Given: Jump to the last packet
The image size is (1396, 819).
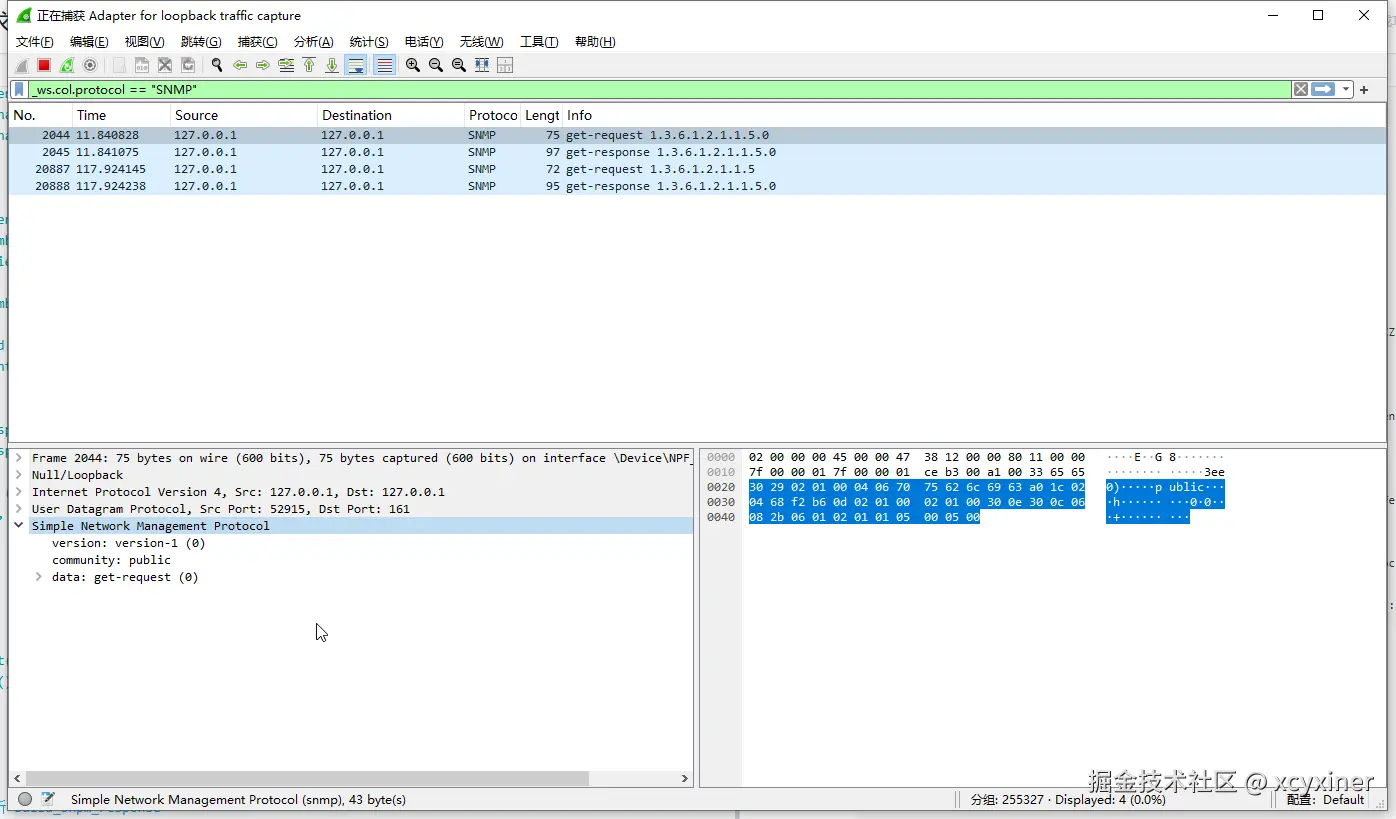Looking at the screenshot, I should (332, 65).
